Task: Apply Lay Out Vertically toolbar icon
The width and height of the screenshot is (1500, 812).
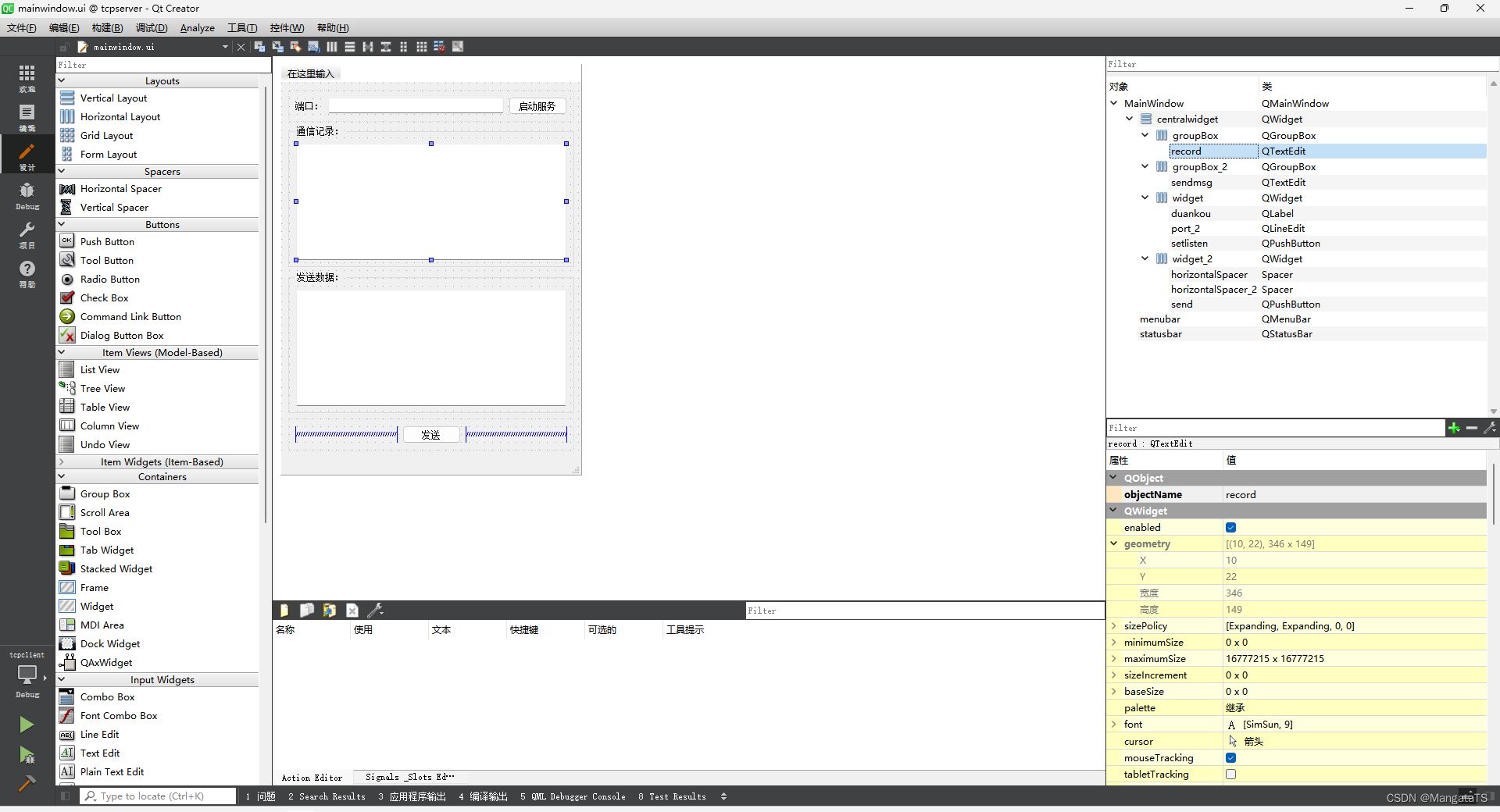Action: click(350, 47)
